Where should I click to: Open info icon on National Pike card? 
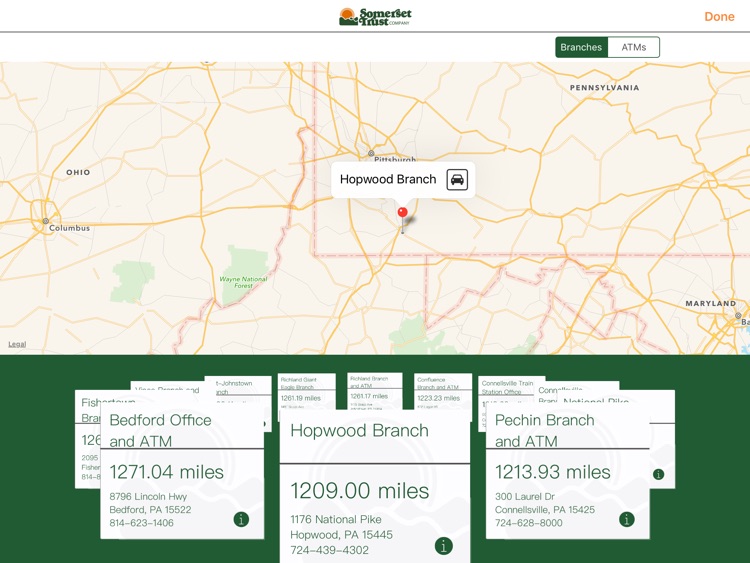659,474
